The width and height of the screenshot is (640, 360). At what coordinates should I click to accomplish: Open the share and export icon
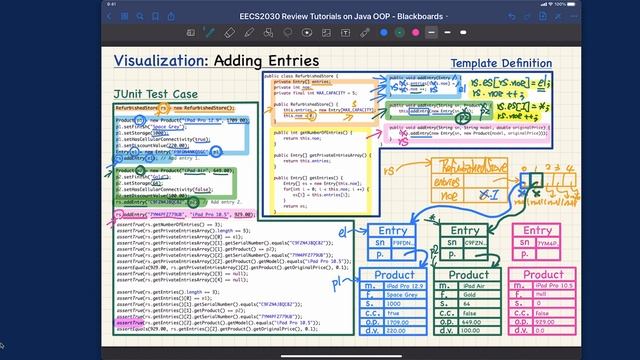click(171, 16)
